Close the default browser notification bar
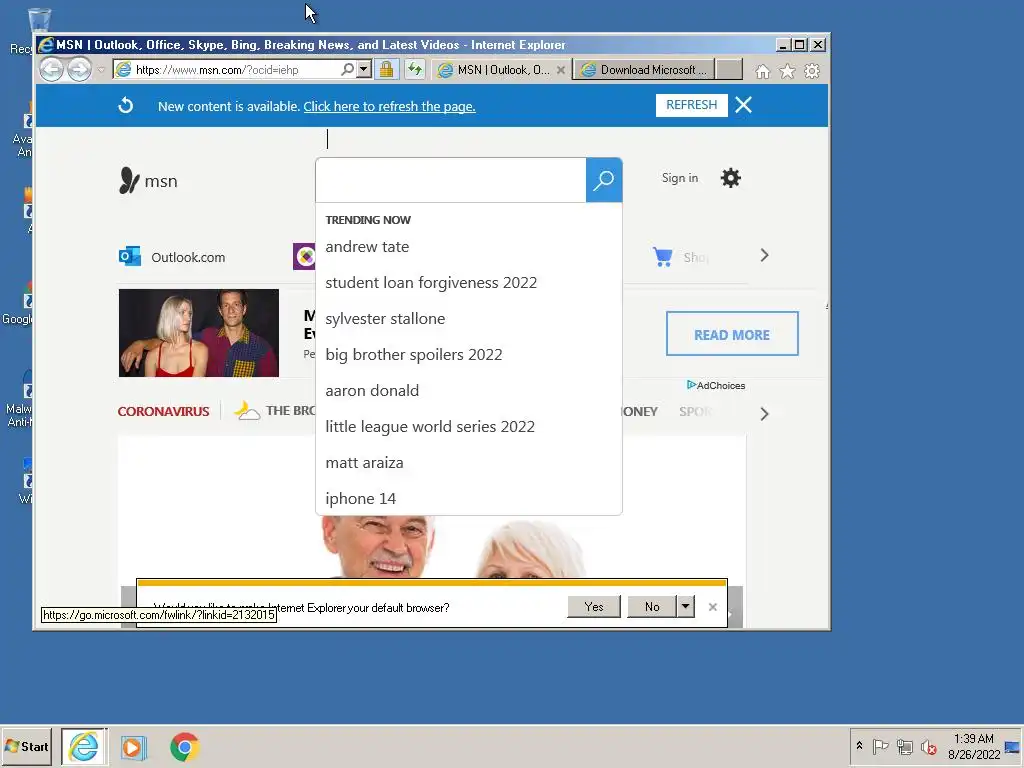 coord(712,607)
